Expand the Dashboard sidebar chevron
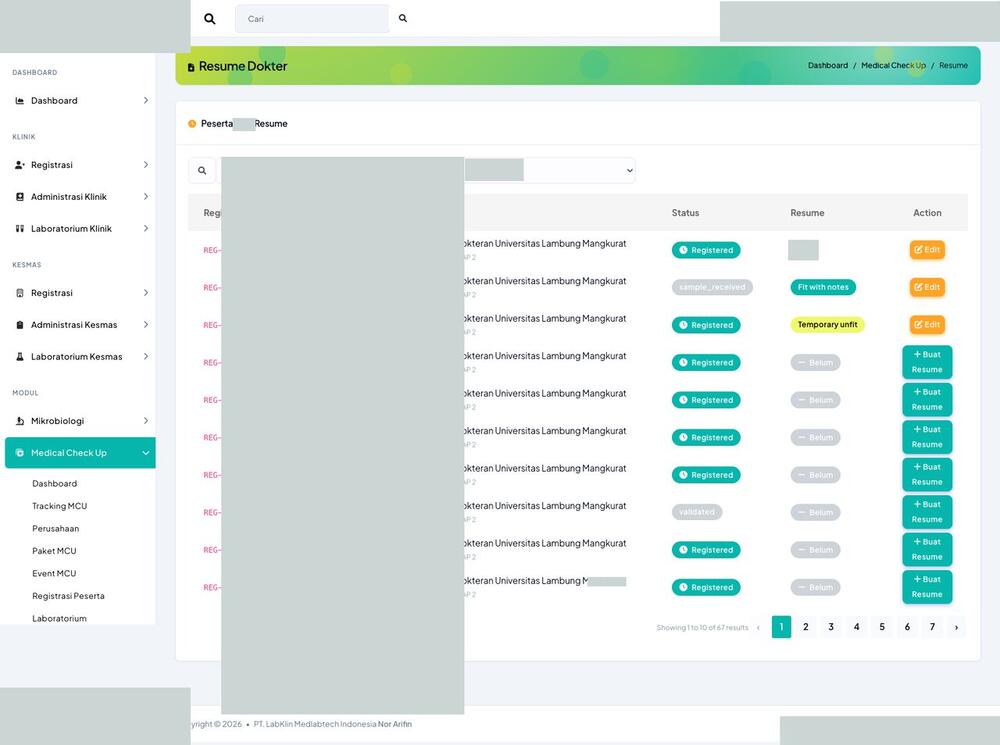1000x745 pixels. pos(145,100)
